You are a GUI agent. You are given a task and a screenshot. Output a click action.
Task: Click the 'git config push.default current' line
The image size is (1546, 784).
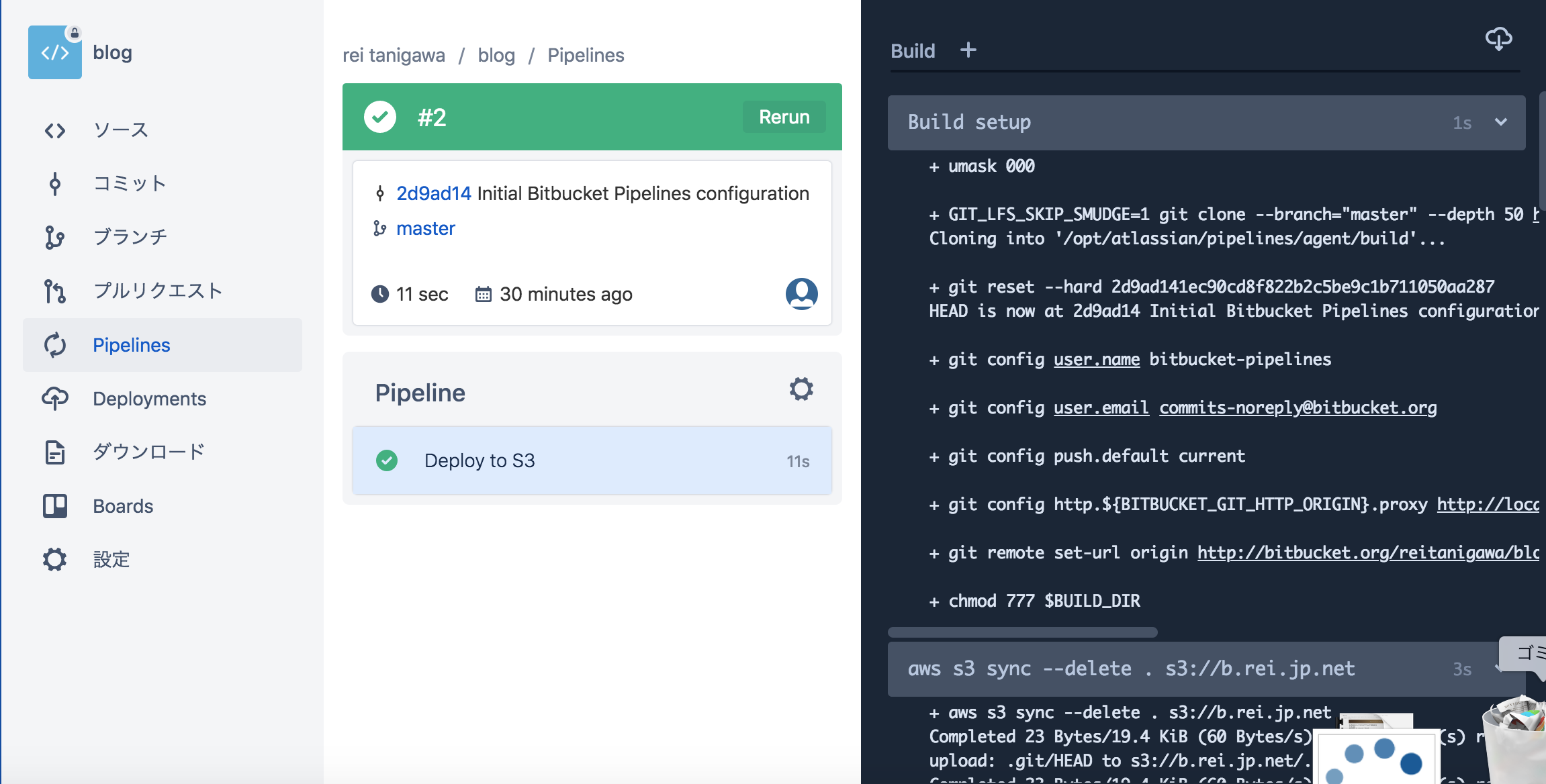[1087, 456]
